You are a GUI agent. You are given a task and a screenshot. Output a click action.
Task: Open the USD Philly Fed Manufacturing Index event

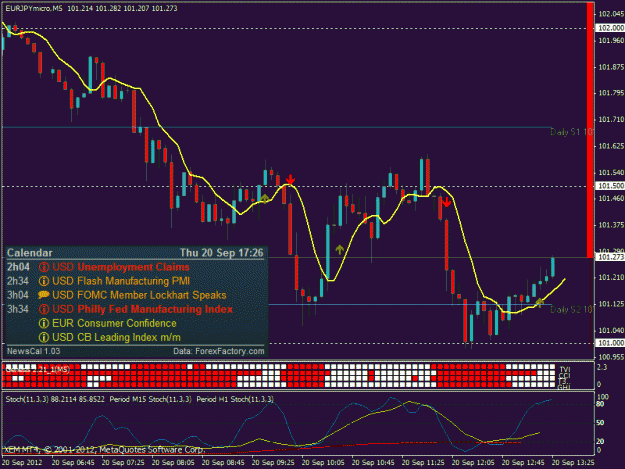coord(142,309)
